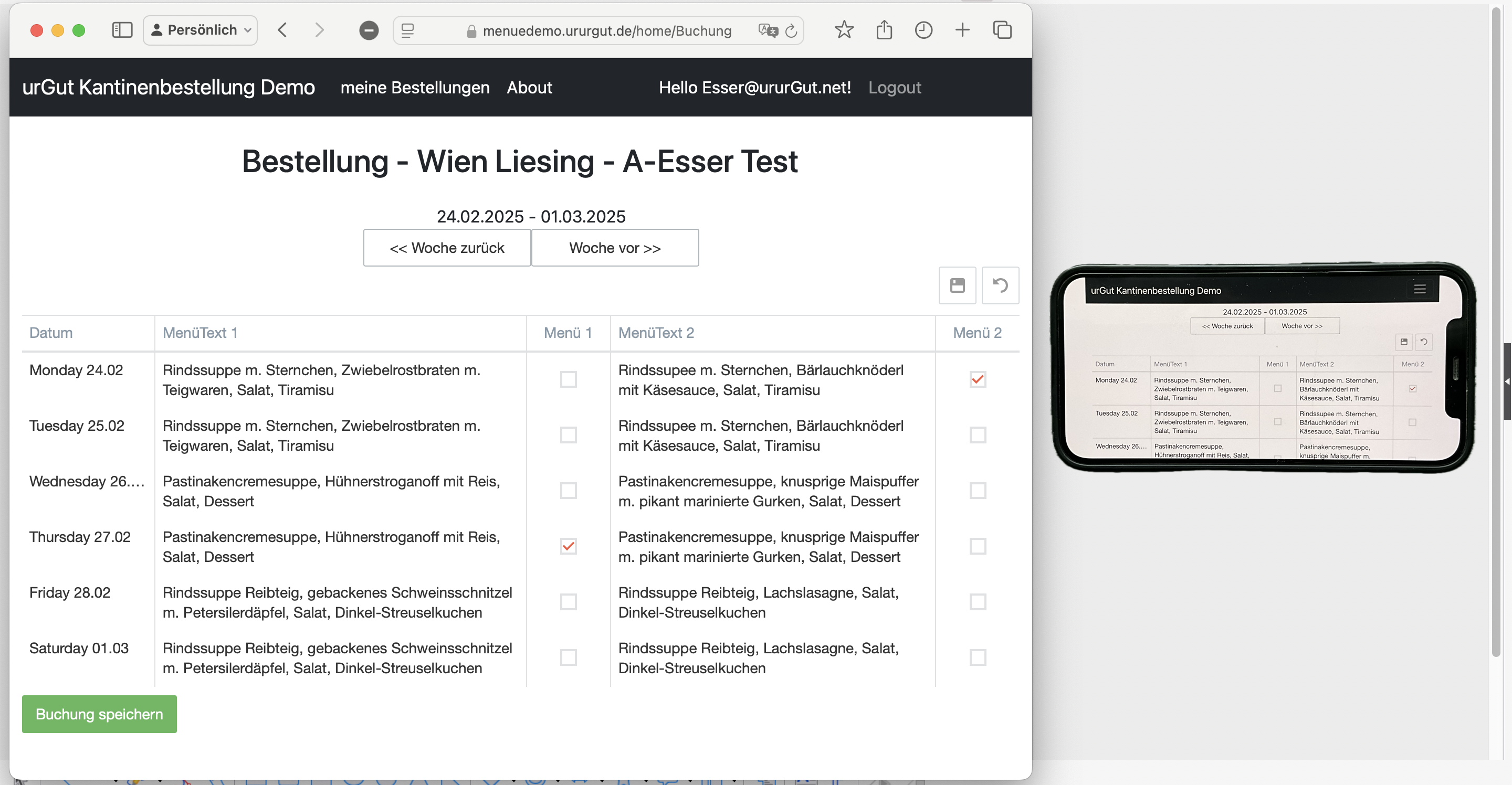Click the bookmark star icon
1512x785 pixels.
(x=844, y=30)
